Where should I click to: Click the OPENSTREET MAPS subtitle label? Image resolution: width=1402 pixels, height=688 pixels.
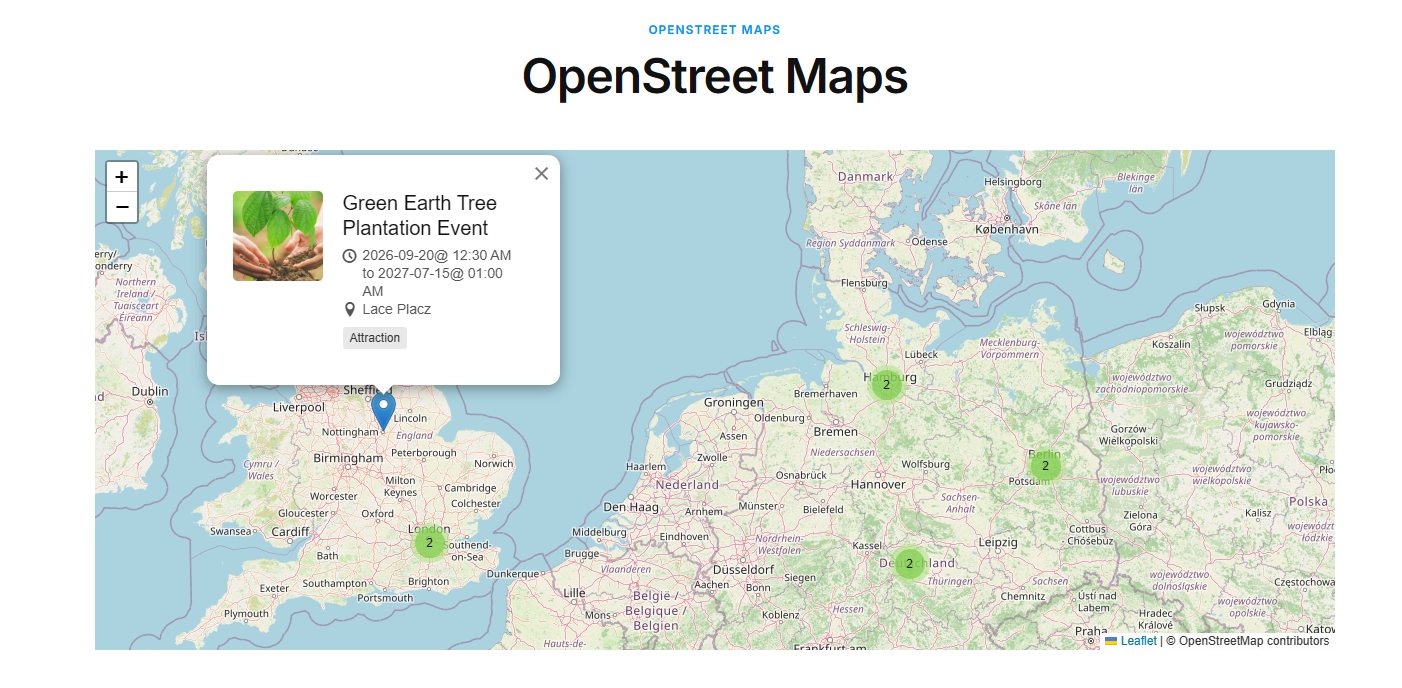pos(714,30)
